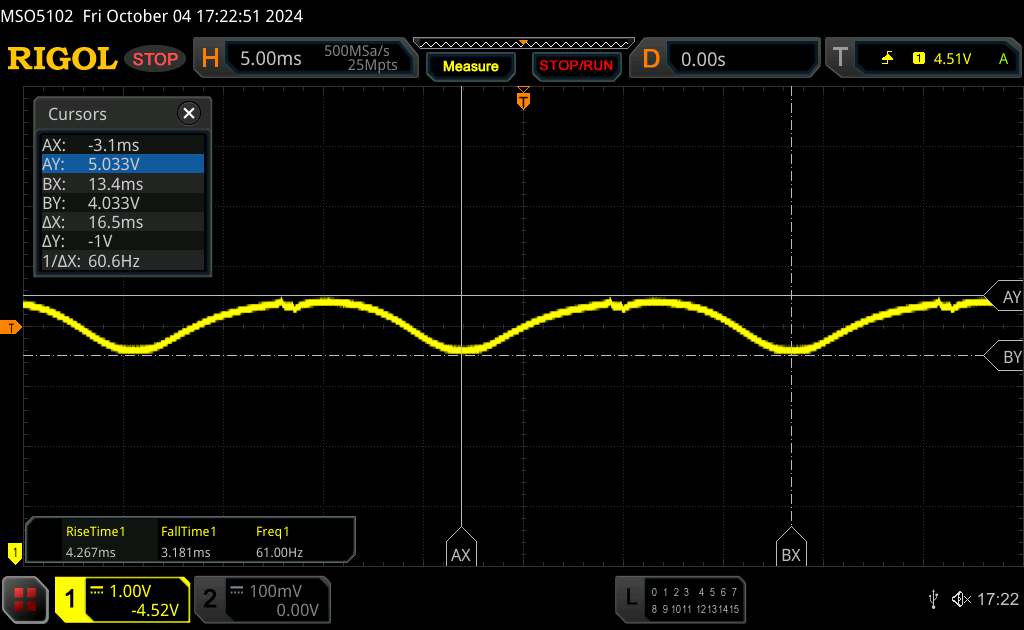
Task: Click the trigger source channel 1 badge
Action: 919,59
